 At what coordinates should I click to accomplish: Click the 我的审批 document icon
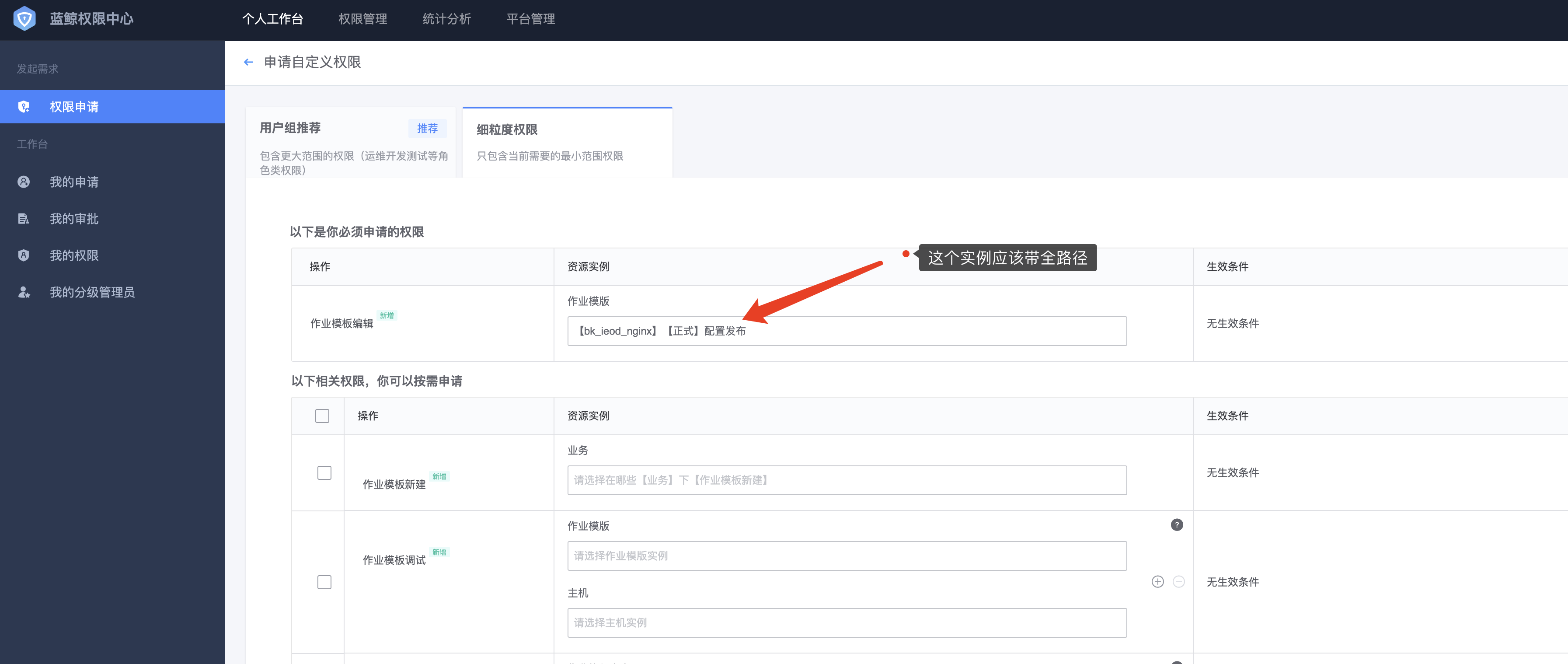click(24, 219)
